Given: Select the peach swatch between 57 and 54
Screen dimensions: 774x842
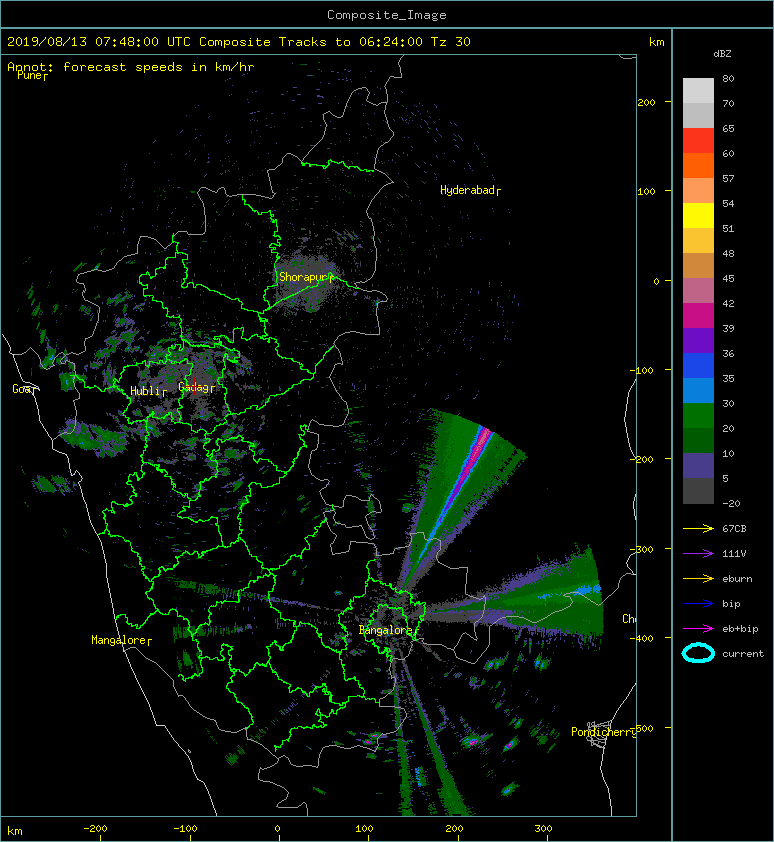Looking at the screenshot, I should [x=698, y=191].
